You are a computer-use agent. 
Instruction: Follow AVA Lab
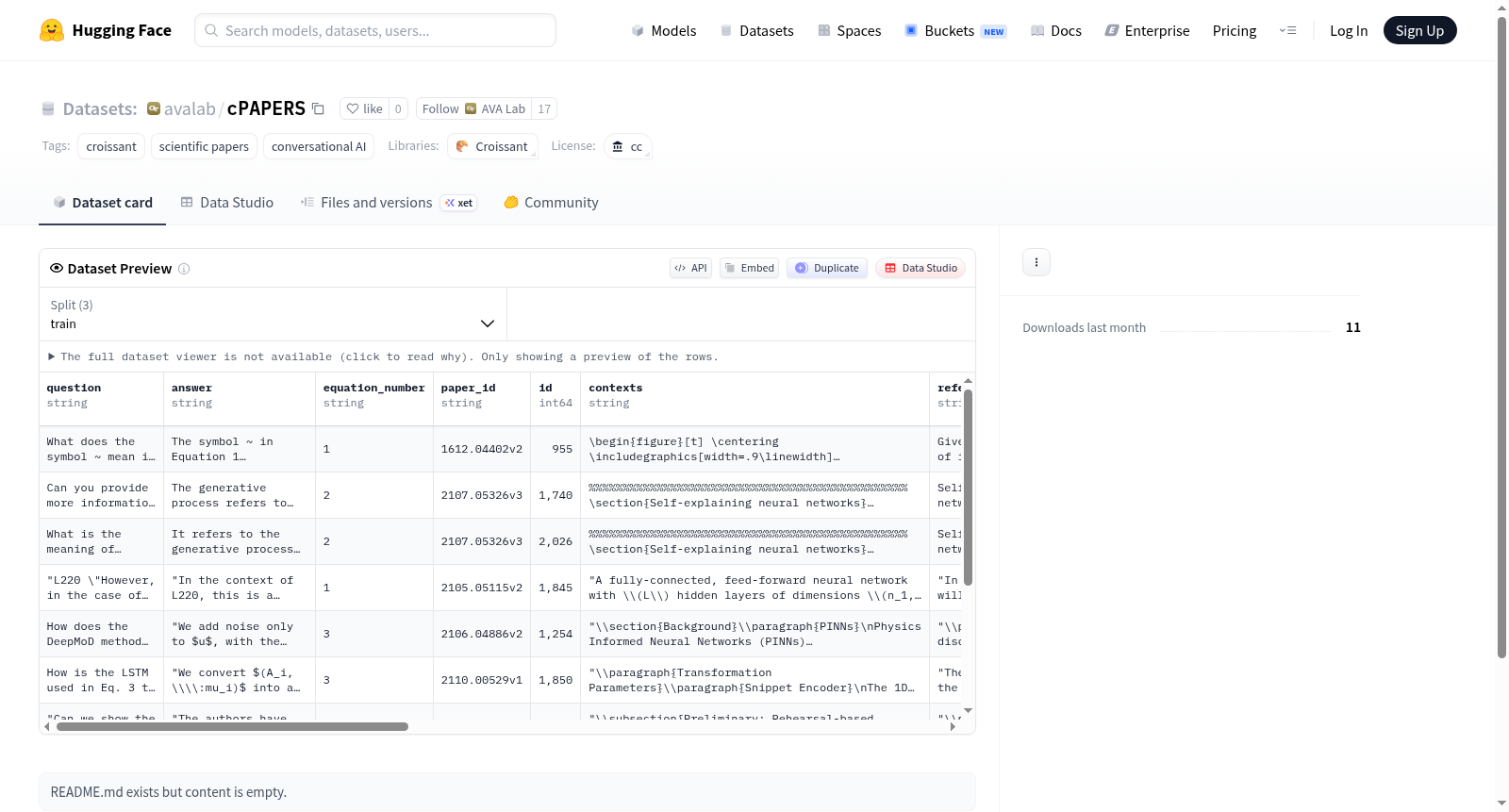click(x=473, y=108)
